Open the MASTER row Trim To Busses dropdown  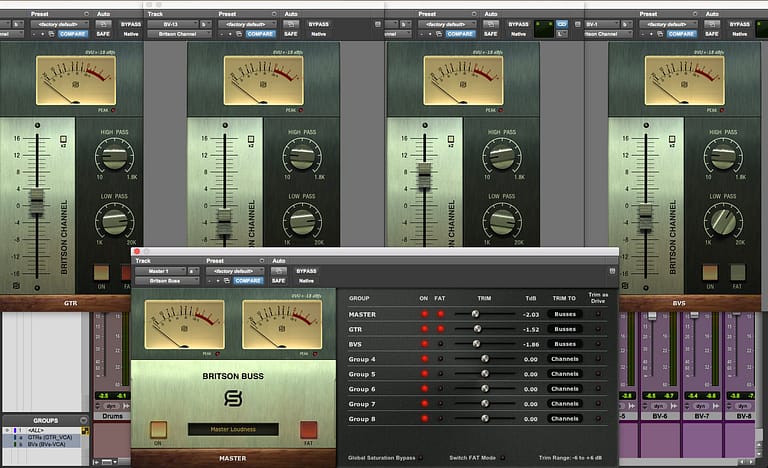tap(565, 313)
